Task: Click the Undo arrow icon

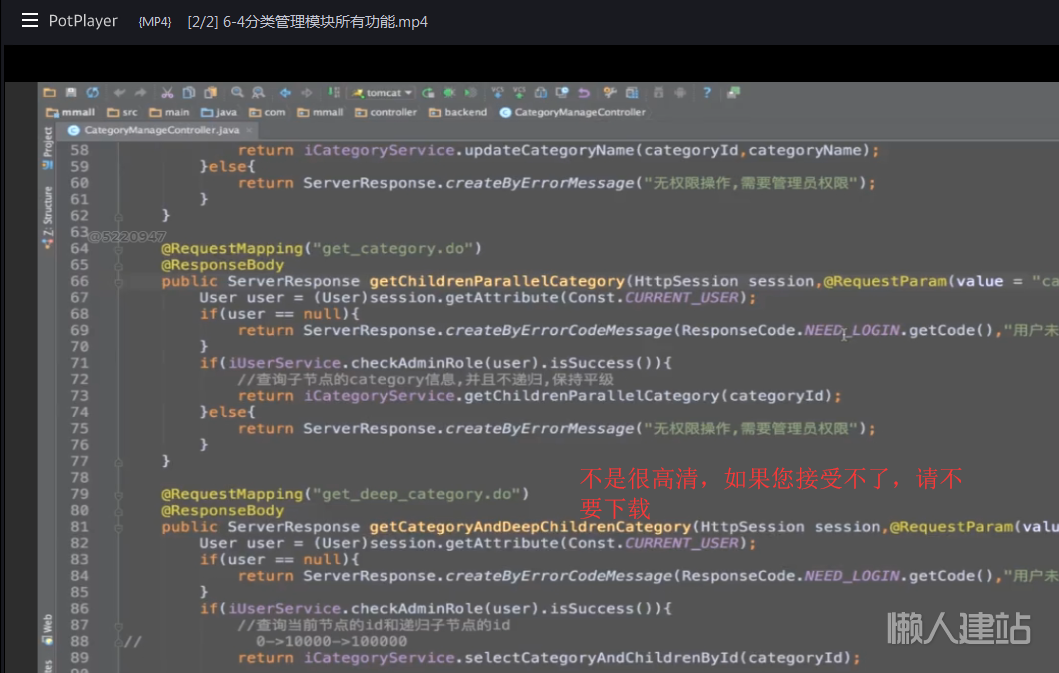Action: pos(120,93)
